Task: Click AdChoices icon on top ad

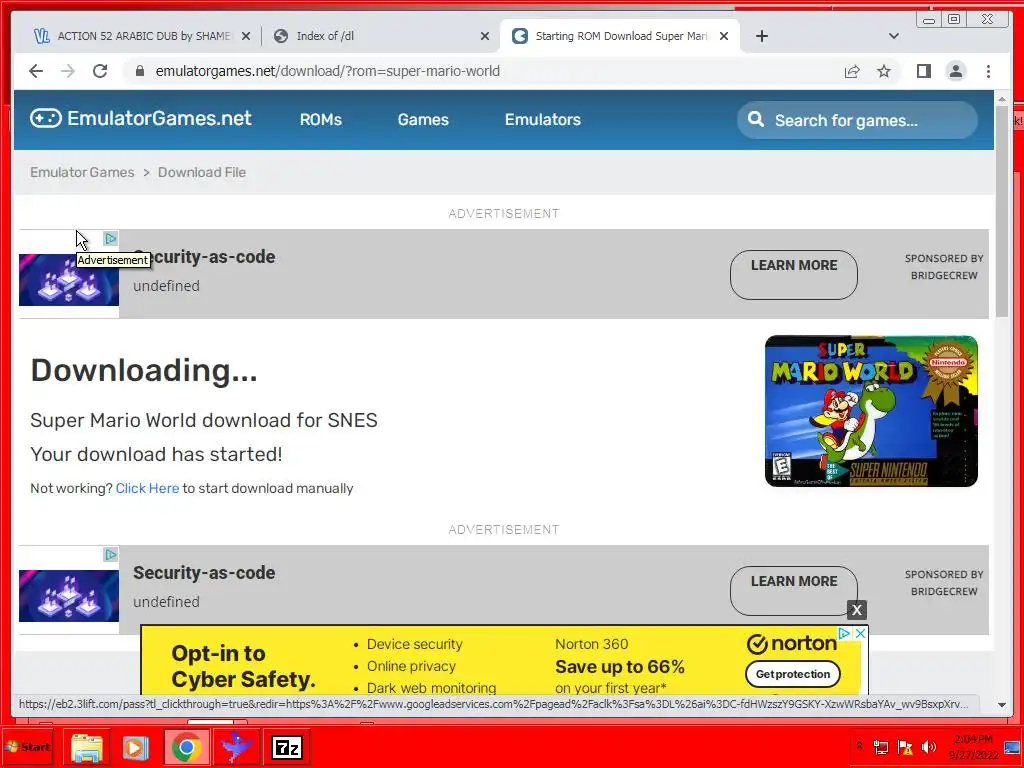Action: coord(110,238)
